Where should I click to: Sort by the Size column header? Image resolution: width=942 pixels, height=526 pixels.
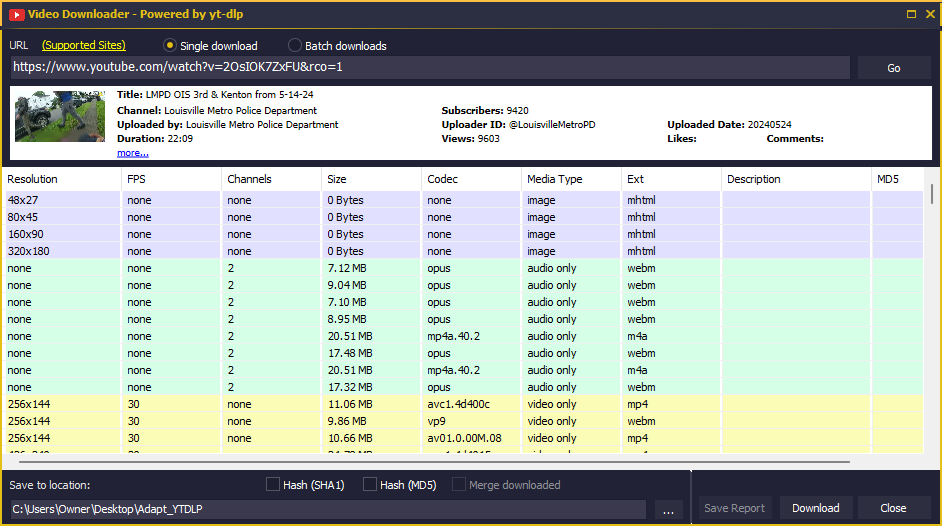(371, 179)
